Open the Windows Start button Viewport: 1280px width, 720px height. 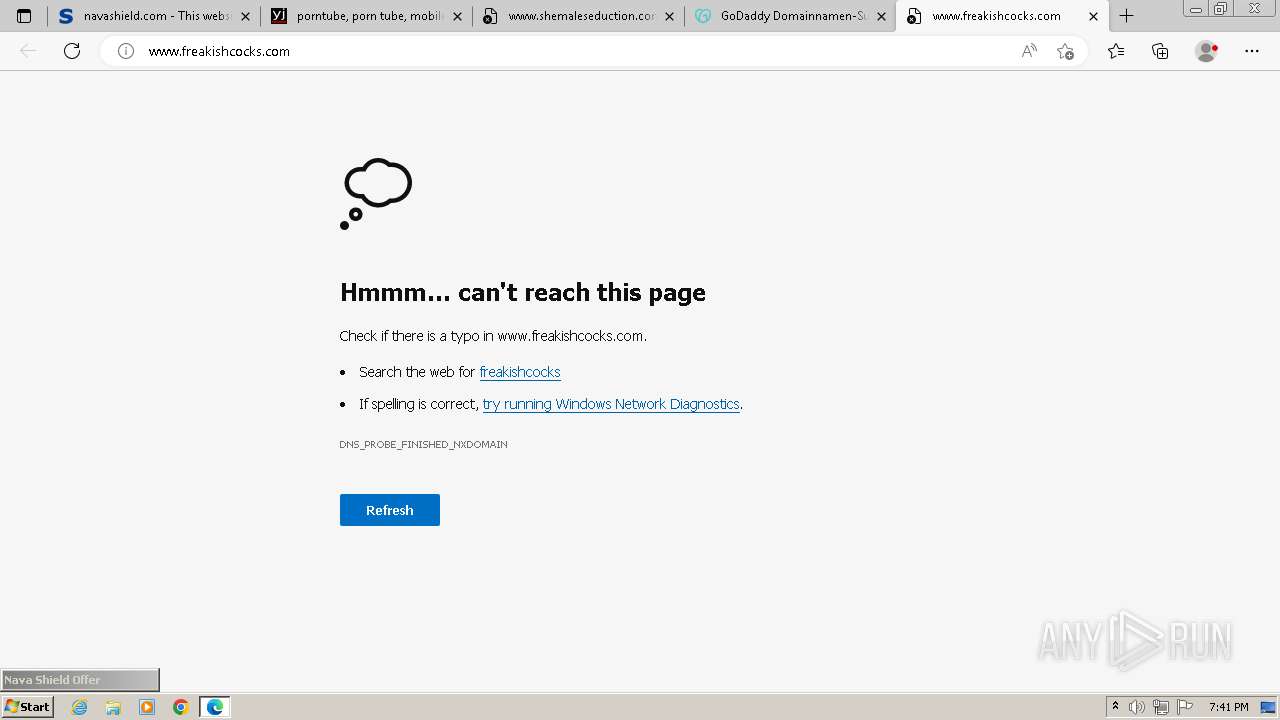tap(27, 707)
